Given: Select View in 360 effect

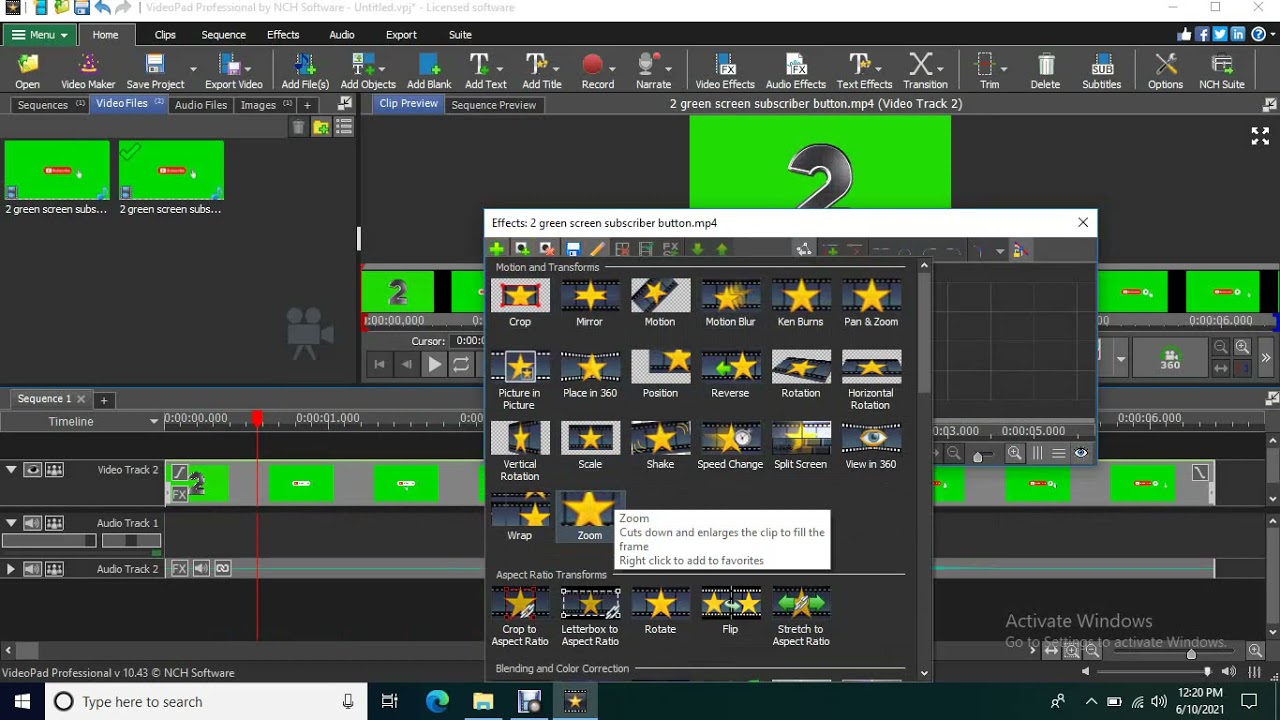Looking at the screenshot, I should click(871, 446).
